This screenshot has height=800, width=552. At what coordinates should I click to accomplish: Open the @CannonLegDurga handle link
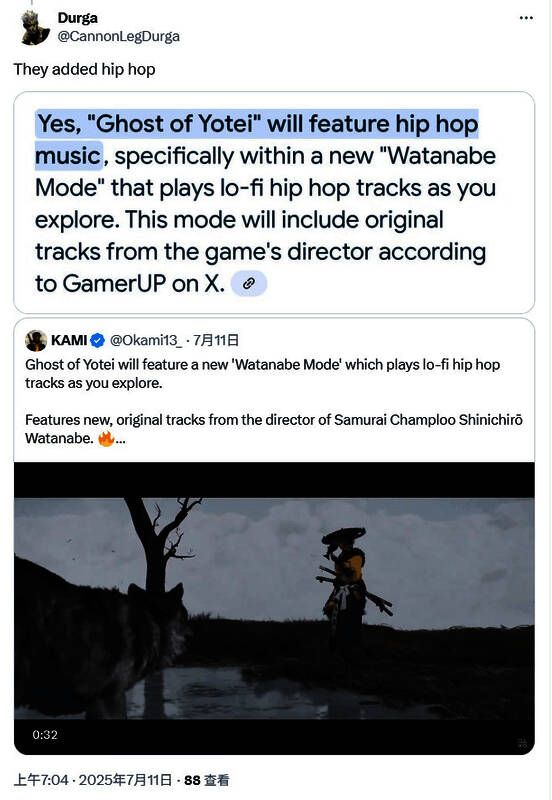tap(118, 37)
